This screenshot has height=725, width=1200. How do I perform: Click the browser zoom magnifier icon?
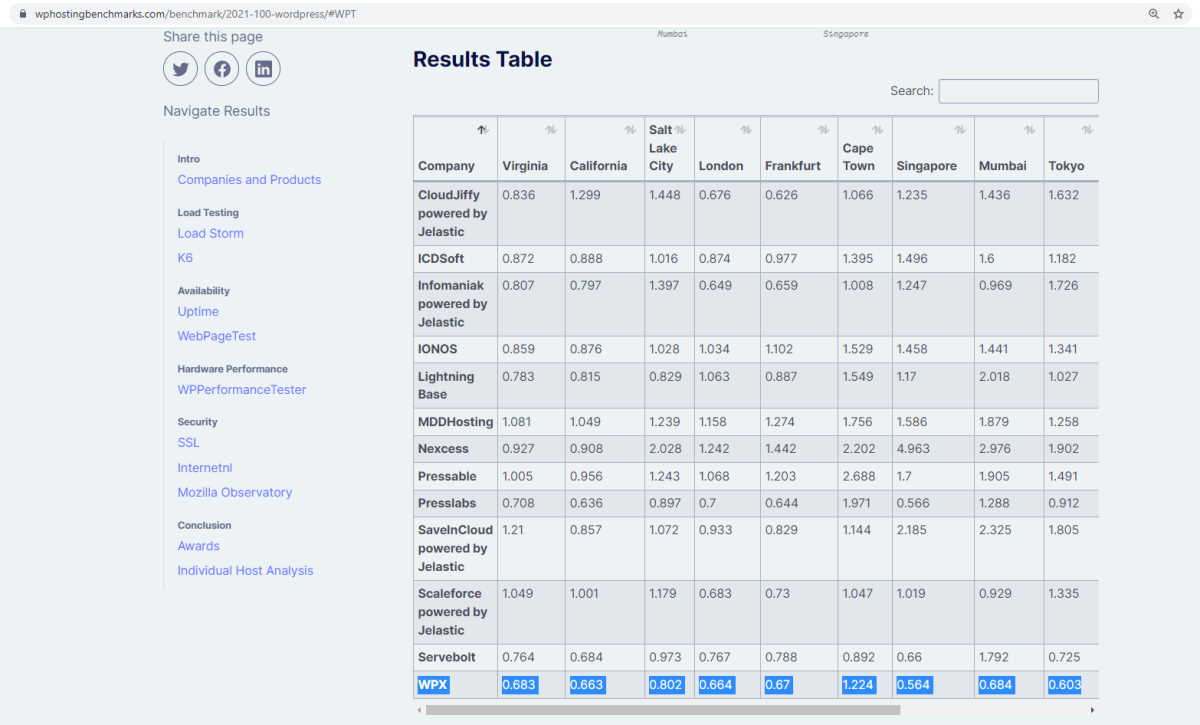(x=1154, y=14)
